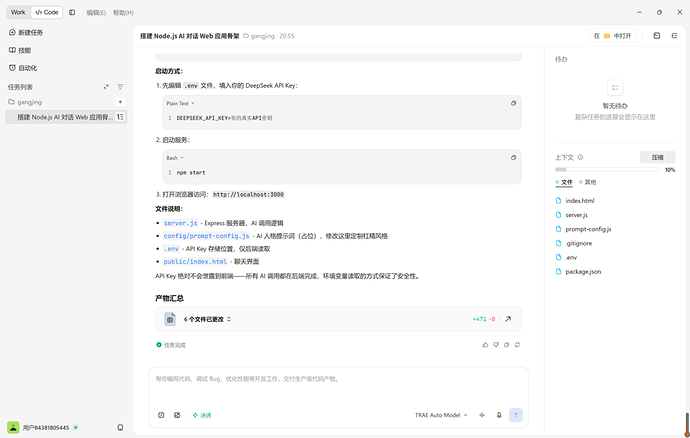Open .gitignore in context files

click(574, 243)
